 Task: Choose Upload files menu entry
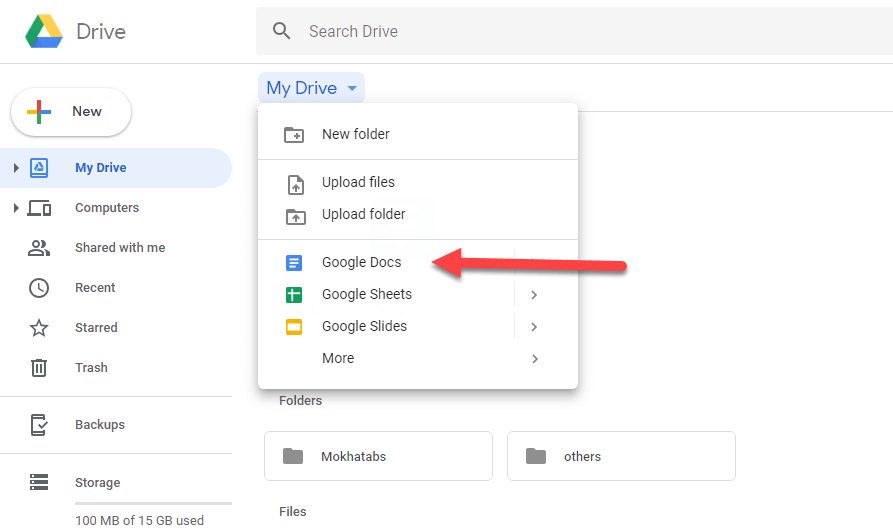tap(358, 182)
